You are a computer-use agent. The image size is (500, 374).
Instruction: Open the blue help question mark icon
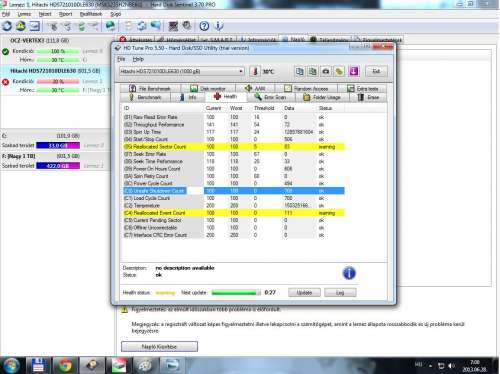tap(204, 26)
